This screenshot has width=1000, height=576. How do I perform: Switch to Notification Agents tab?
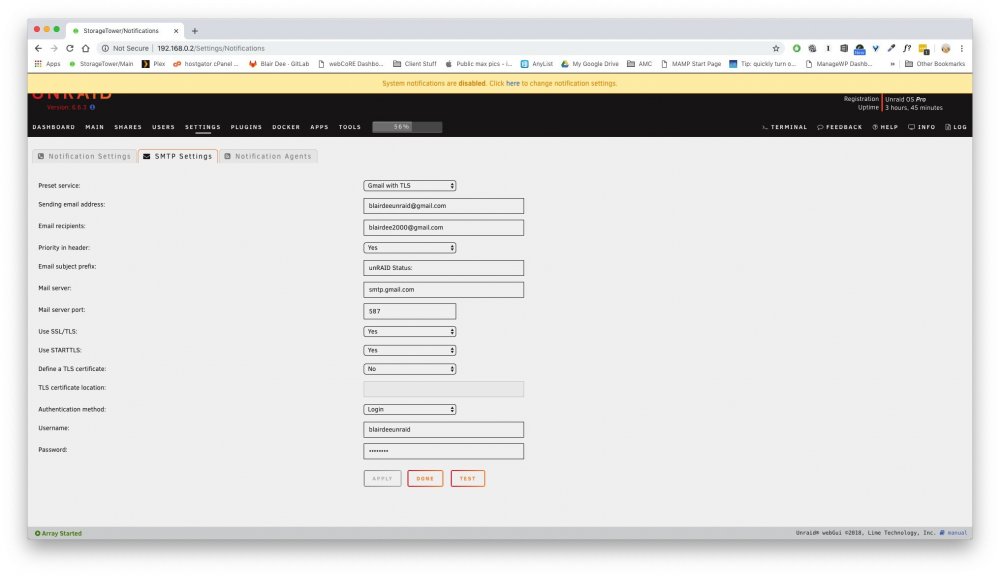point(268,156)
